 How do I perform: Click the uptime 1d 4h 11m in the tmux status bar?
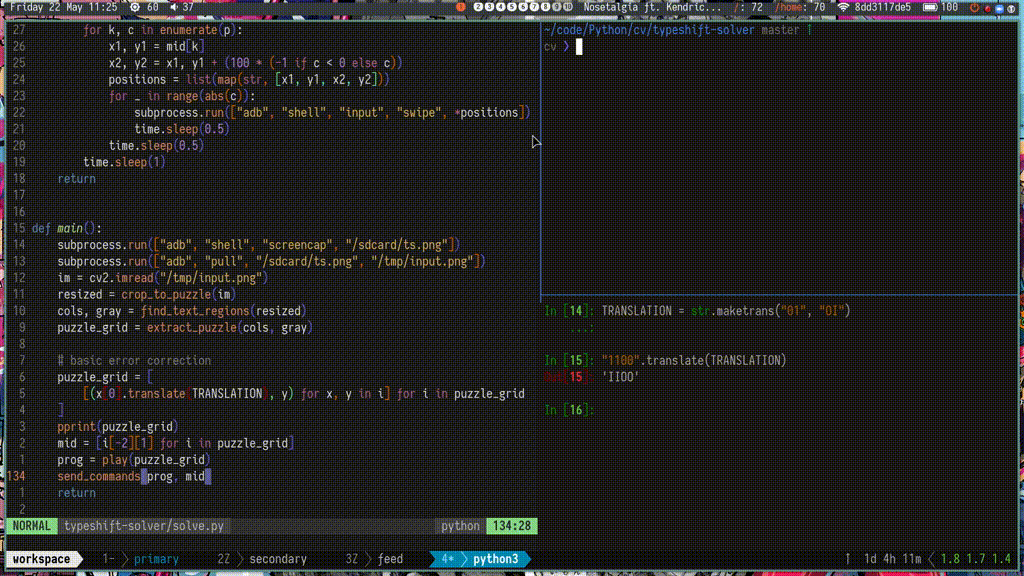click(892, 559)
